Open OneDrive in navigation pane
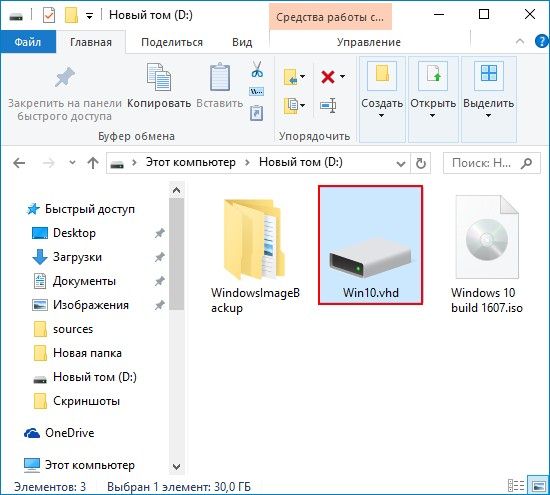This screenshot has width=550, height=495. tap(69, 433)
